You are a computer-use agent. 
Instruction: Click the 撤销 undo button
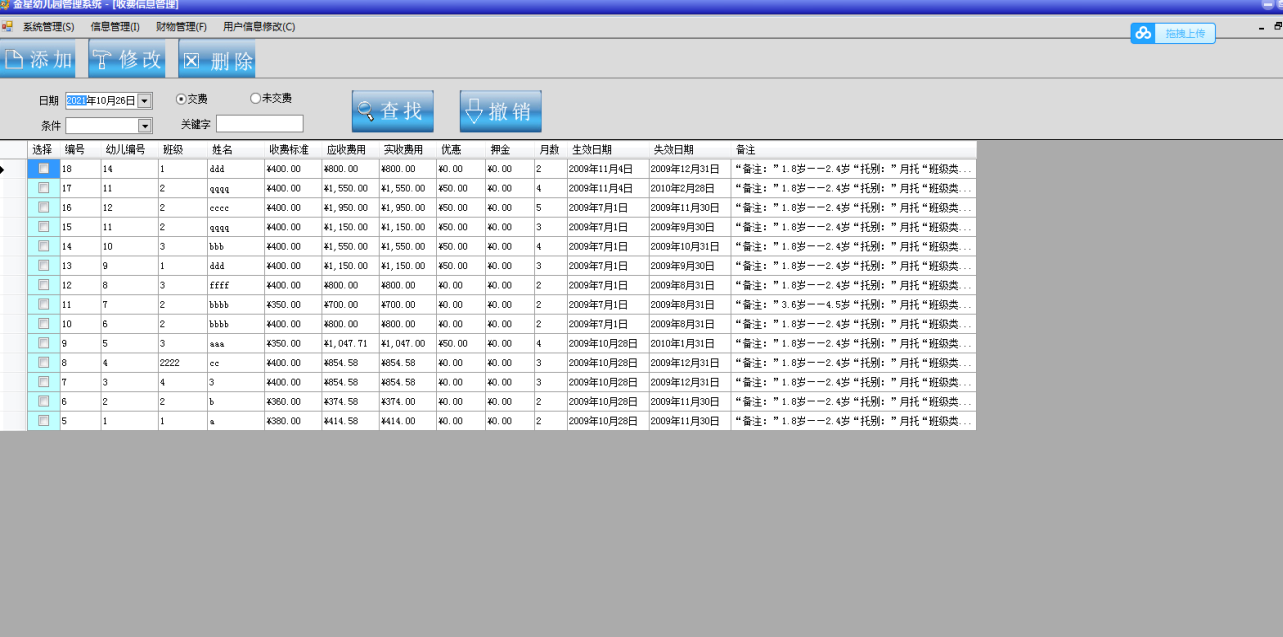pos(501,111)
